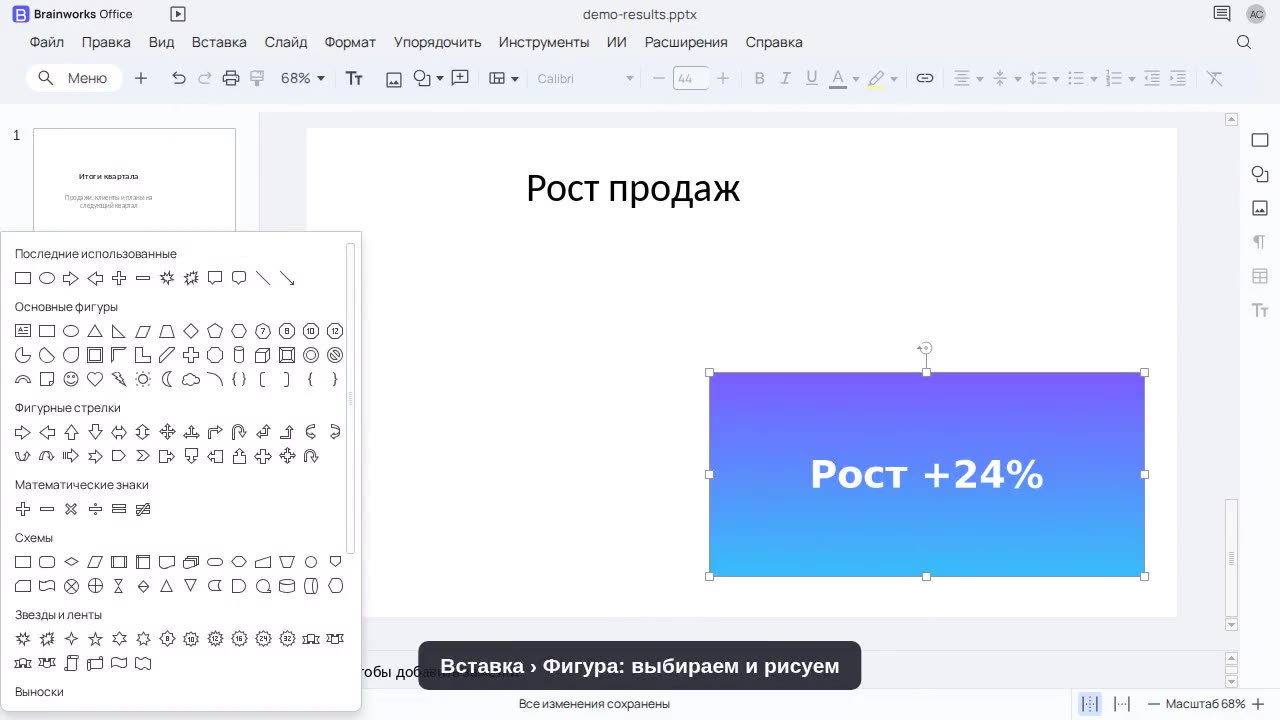Image resolution: width=1280 pixels, height=720 pixels.
Task: Click the font size field showing 44
Action: pos(691,78)
